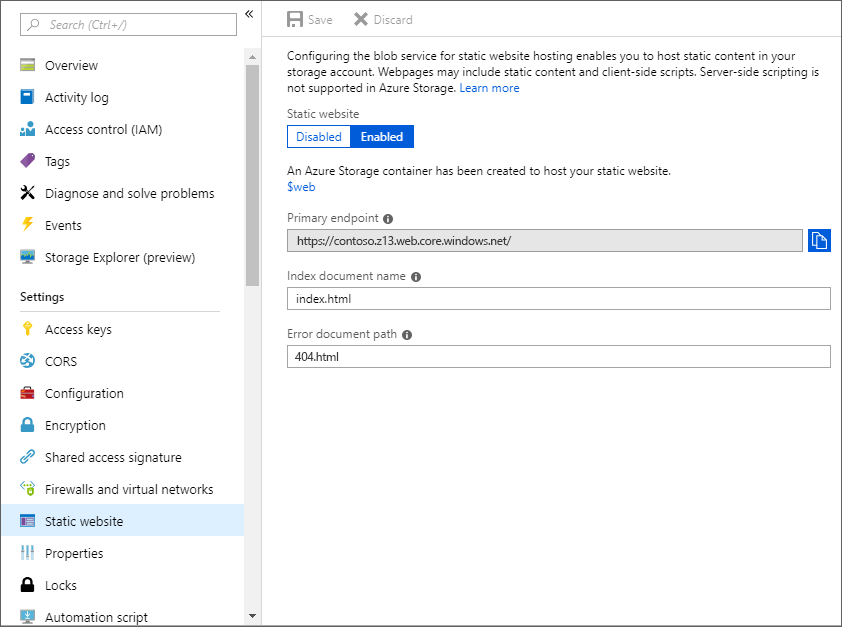The width and height of the screenshot is (842, 627).
Task: Click the Events lightning bolt icon
Action: 27,224
